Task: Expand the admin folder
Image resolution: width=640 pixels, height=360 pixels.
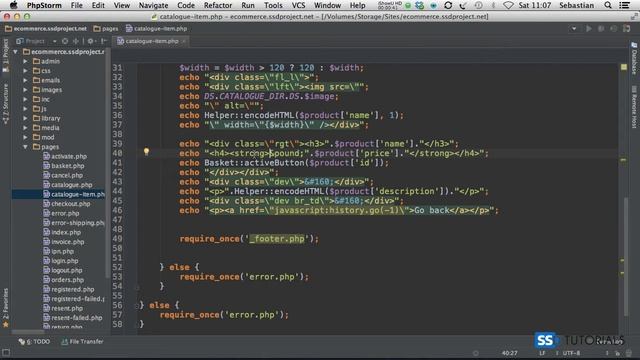Action: 25,61
